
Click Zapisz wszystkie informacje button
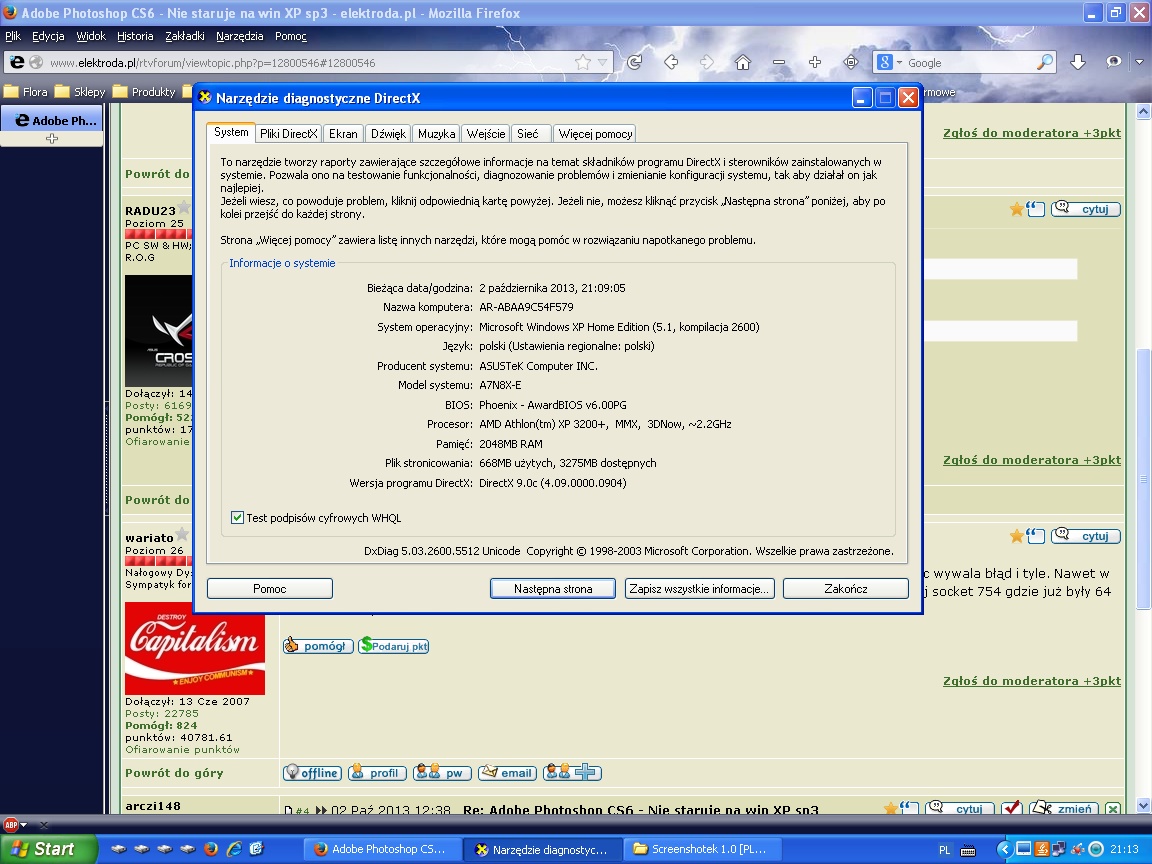(699, 588)
